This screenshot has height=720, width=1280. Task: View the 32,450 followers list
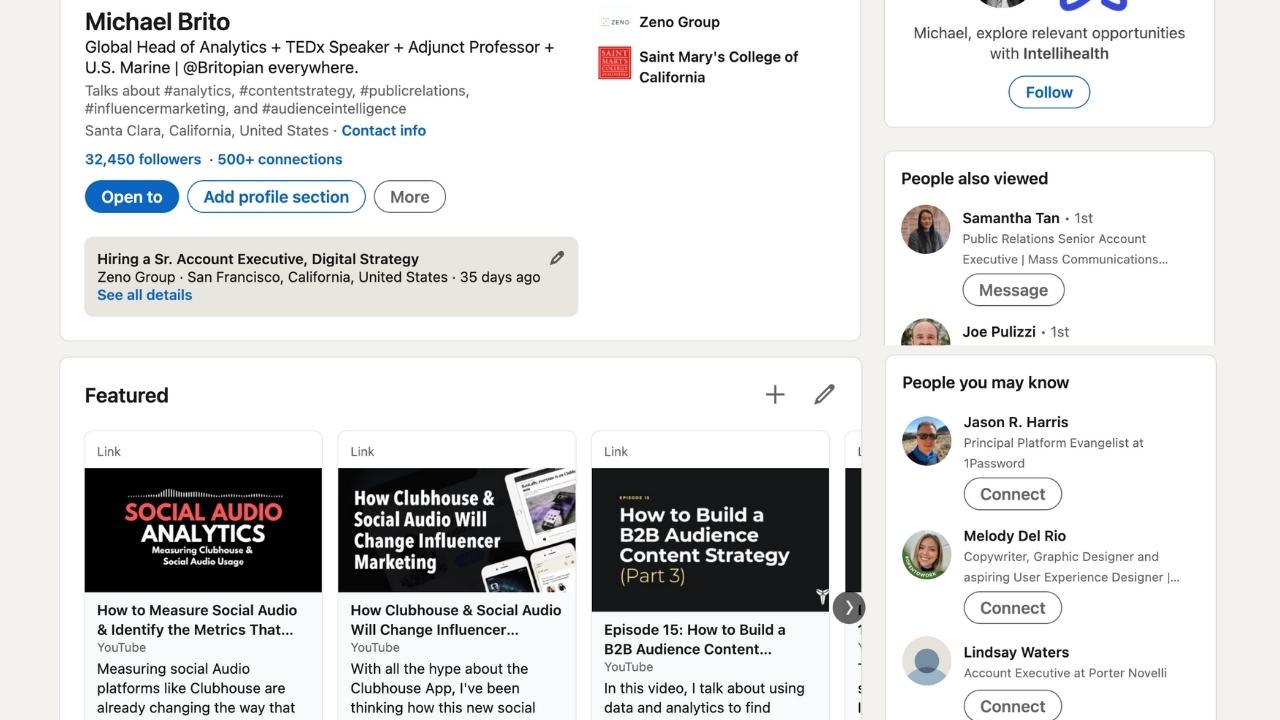tap(143, 159)
